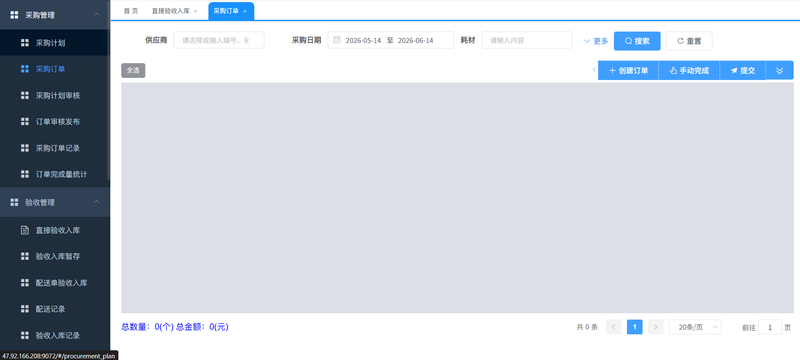
Task: Click the 创建订单 button
Action: pyautogui.click(x=629, y=70)
